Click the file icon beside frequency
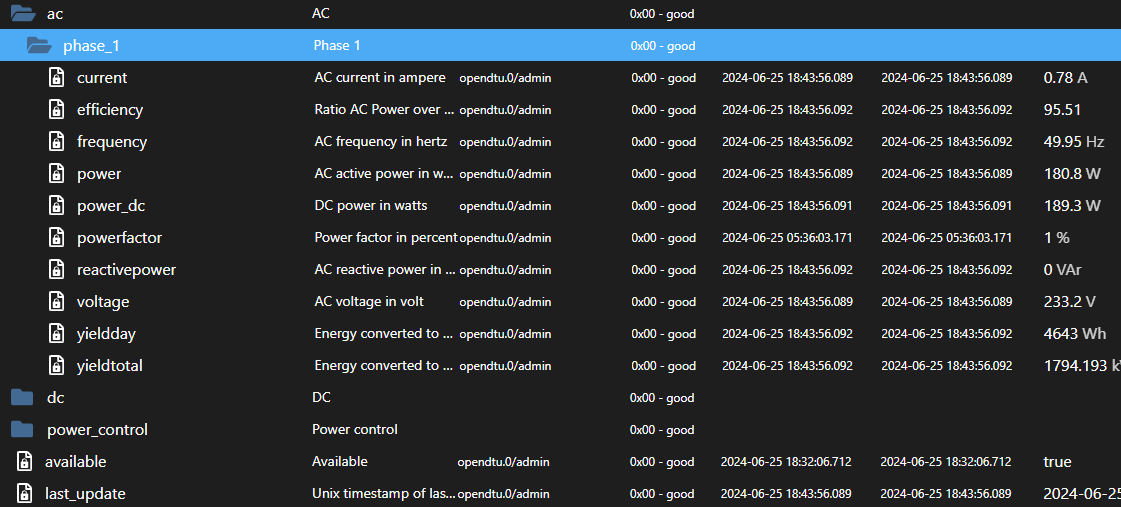 [57, 142]
